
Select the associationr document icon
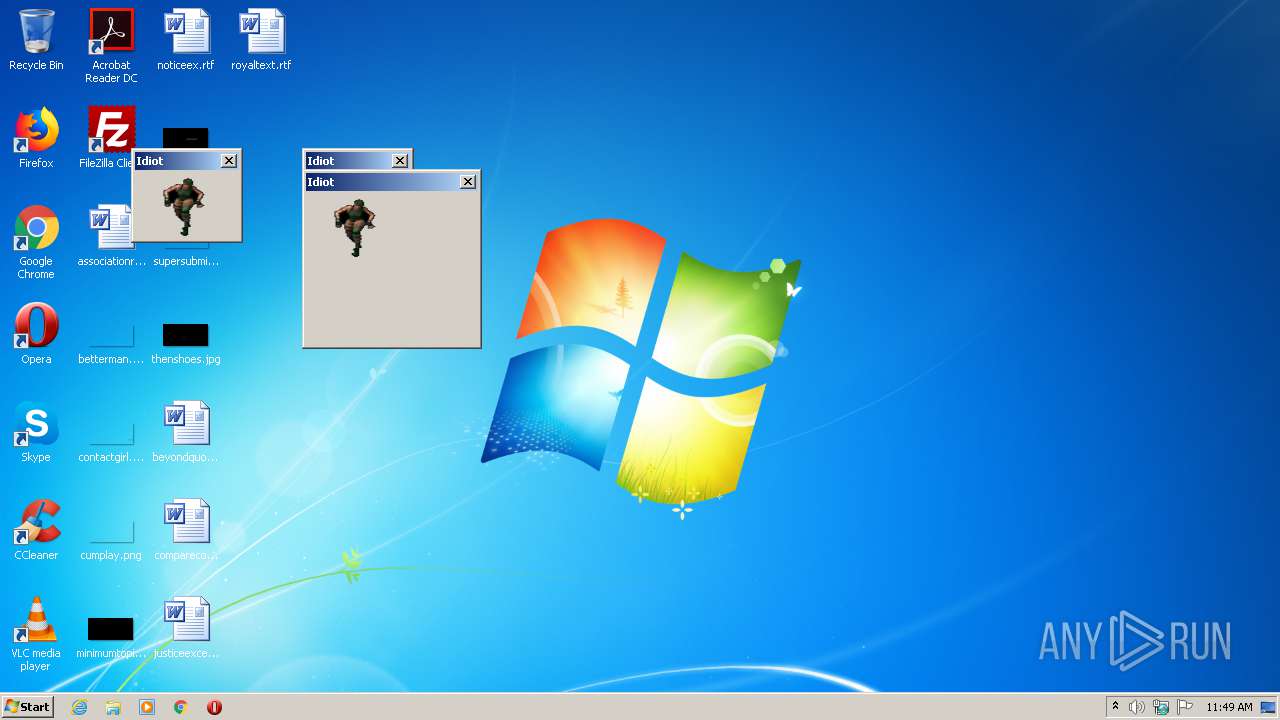tap(110, 236)
